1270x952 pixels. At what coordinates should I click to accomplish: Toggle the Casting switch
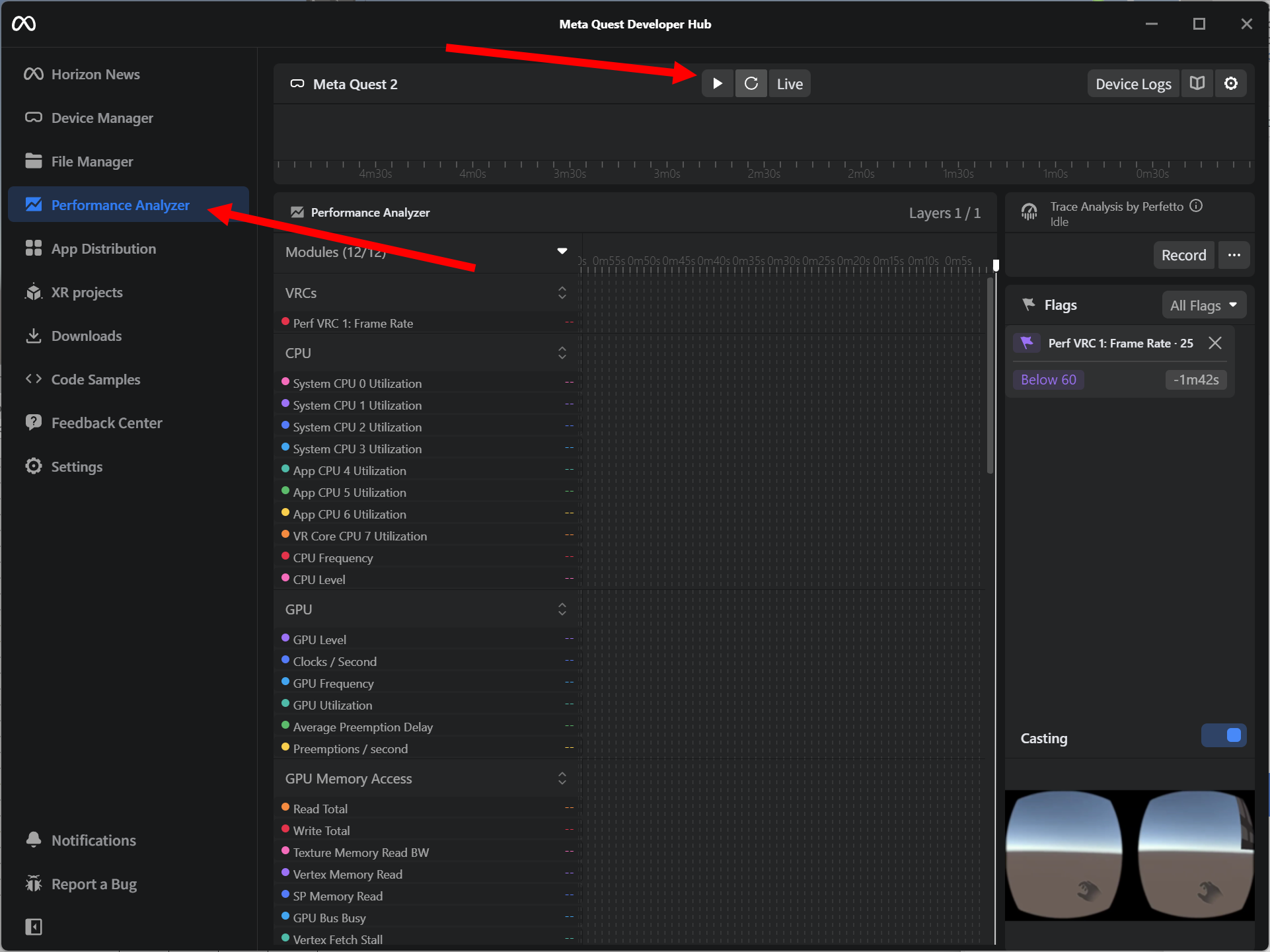pyautogui.click(x=1224, y=736)
